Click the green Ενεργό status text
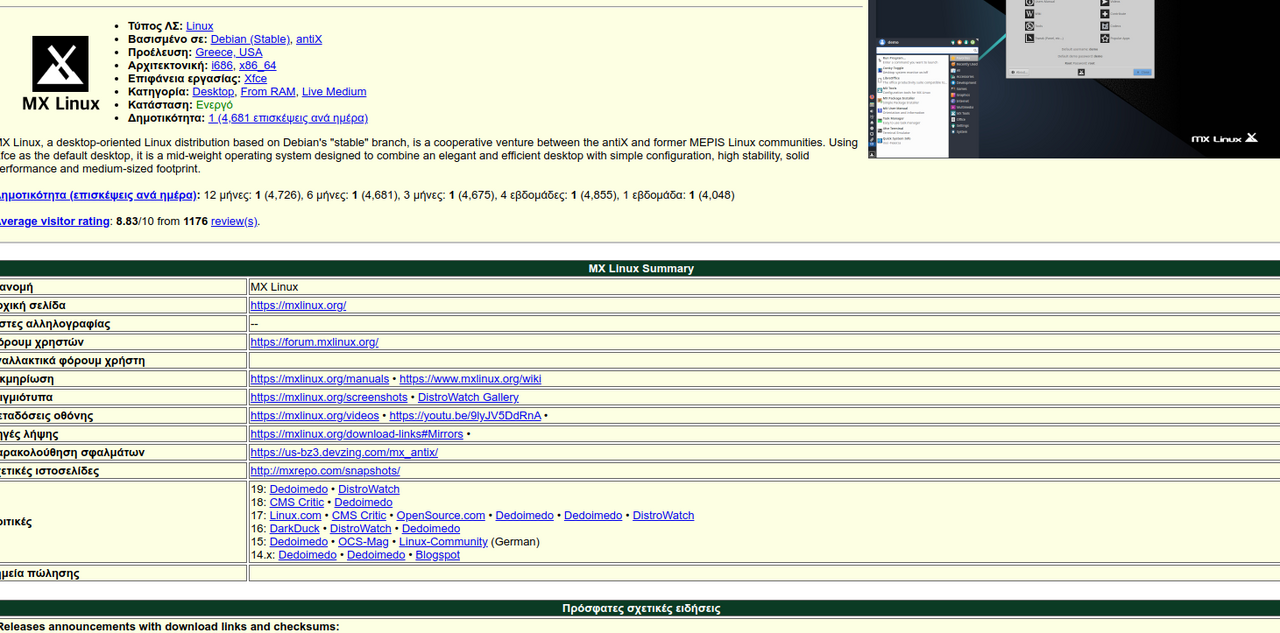 coord(214,104)
